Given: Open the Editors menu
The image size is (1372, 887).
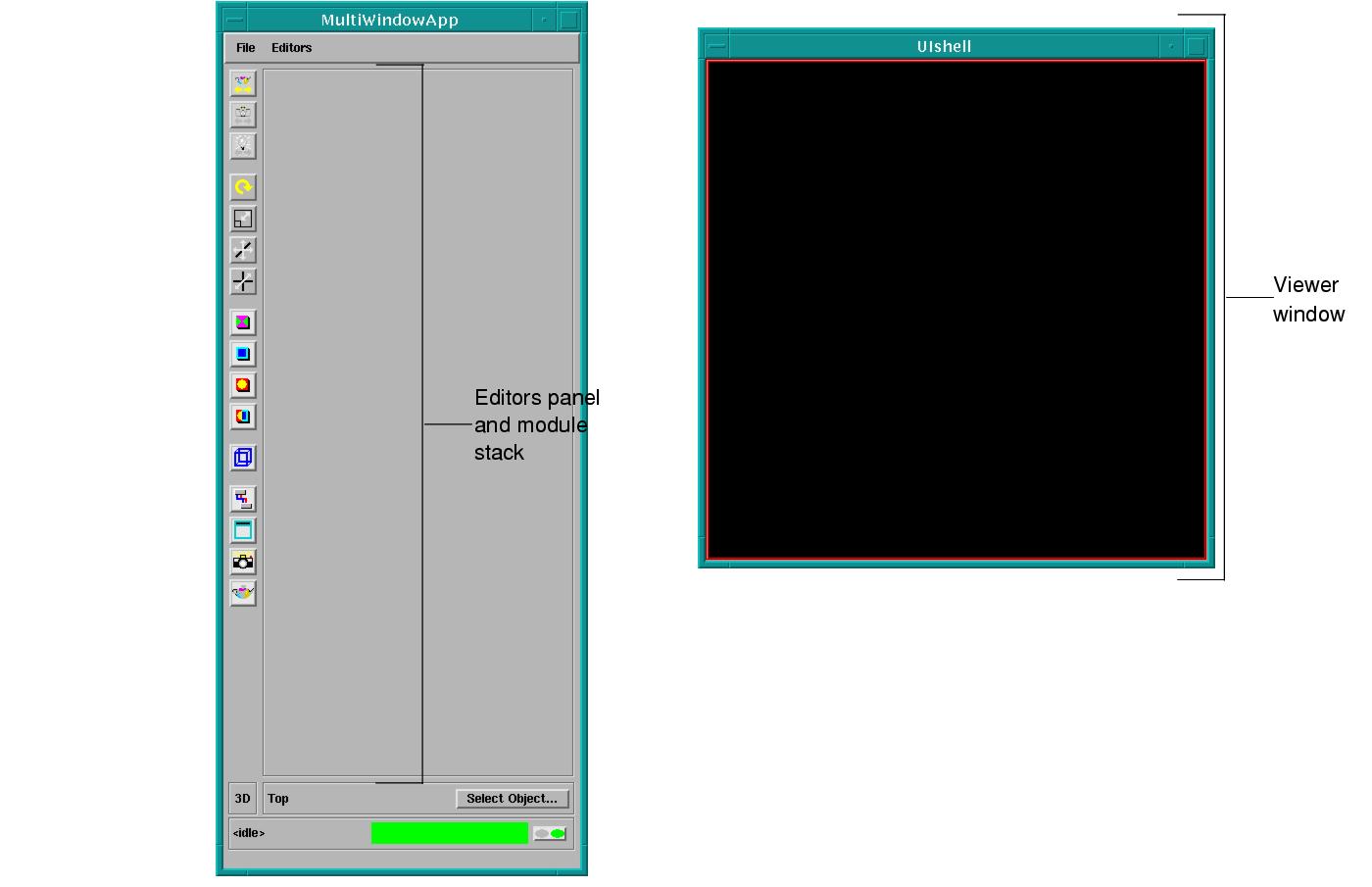Looking at the screenshot, I should click(x=292, y=47).
